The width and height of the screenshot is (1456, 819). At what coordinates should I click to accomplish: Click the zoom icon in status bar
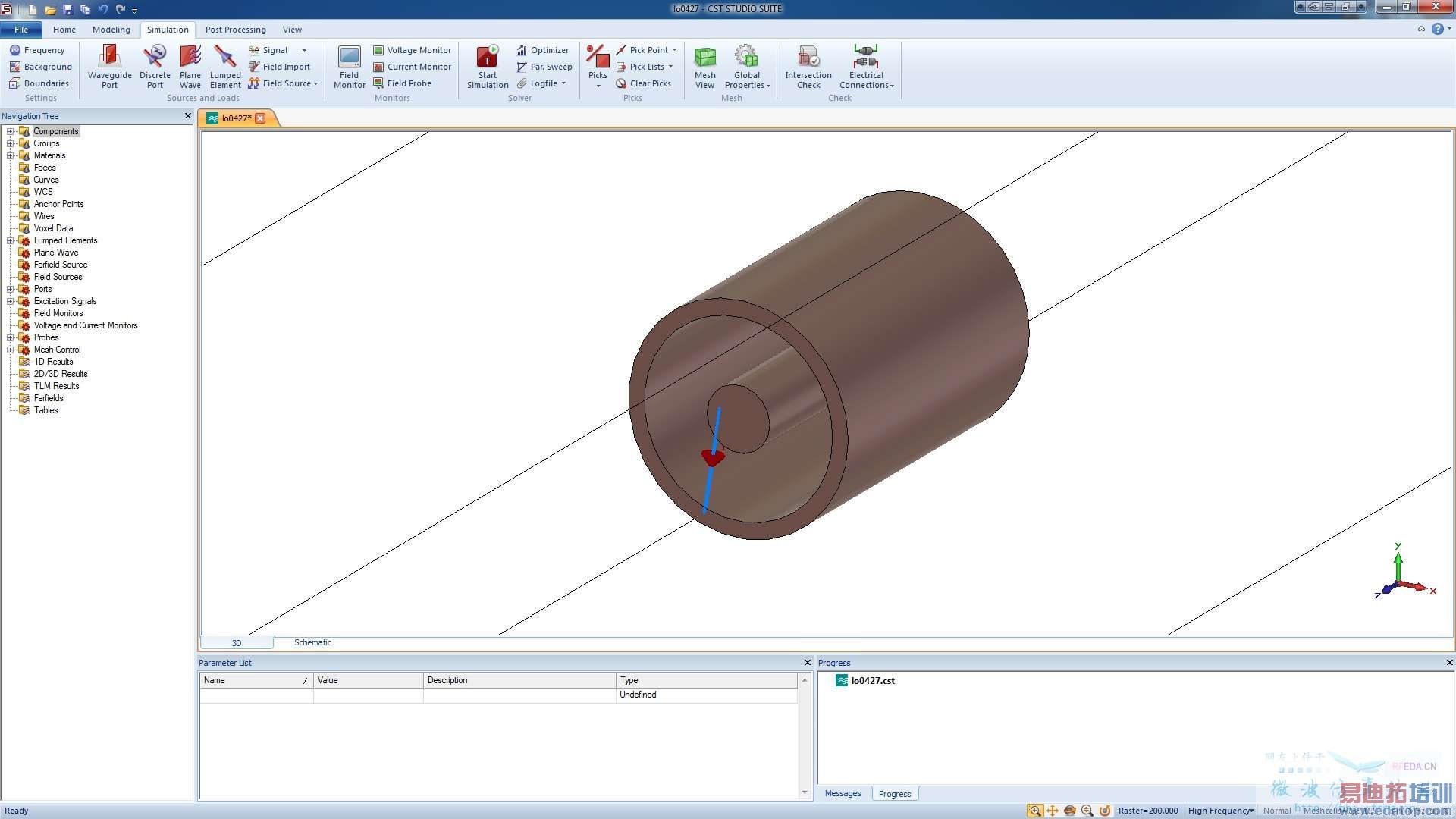click(x=1034, y=811)
